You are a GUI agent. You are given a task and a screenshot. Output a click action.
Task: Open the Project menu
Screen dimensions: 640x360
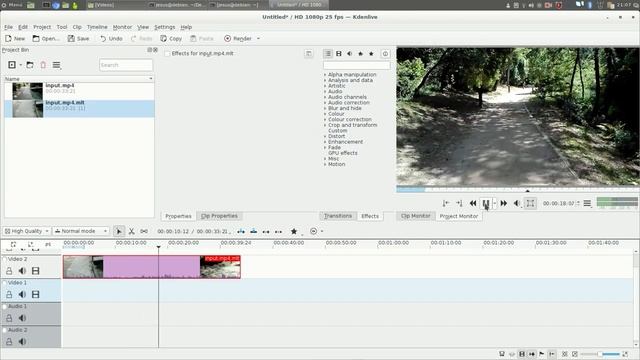tap(42, 27)
